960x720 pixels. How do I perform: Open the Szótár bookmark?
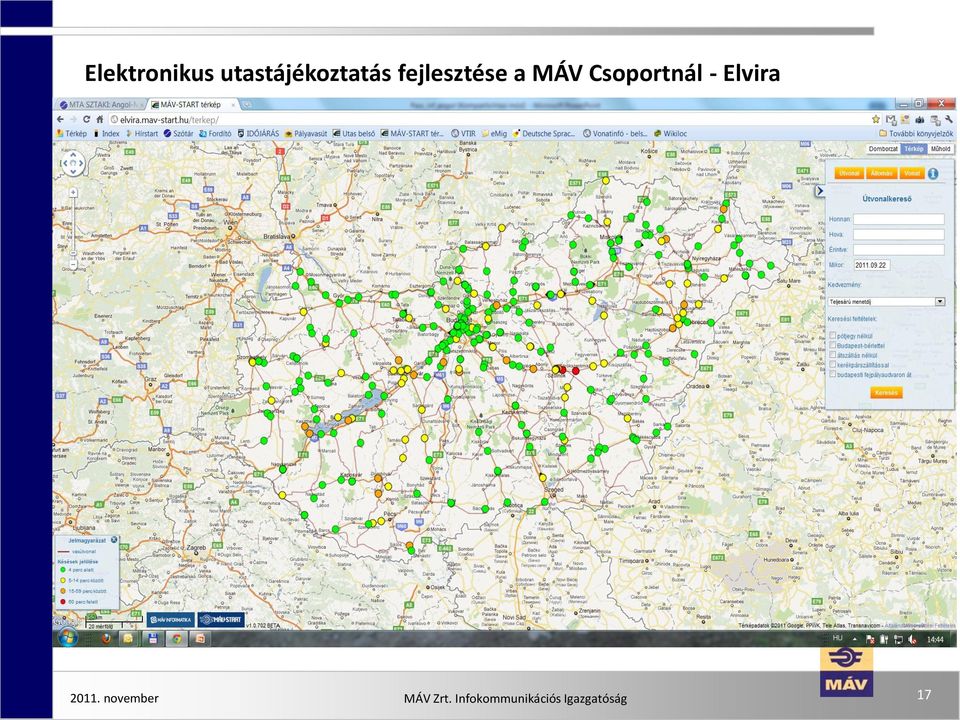[x=179, y=133]
